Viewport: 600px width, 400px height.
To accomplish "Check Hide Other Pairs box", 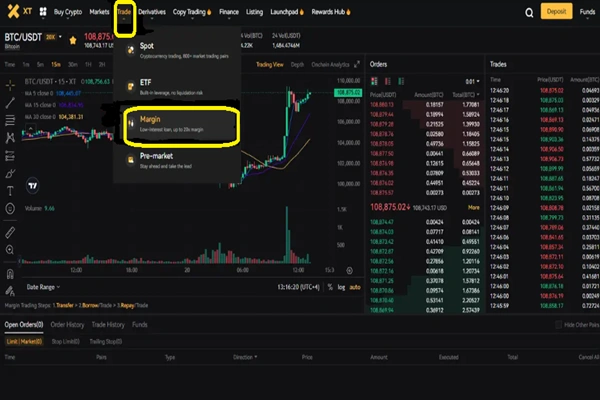I will [558, 325].
